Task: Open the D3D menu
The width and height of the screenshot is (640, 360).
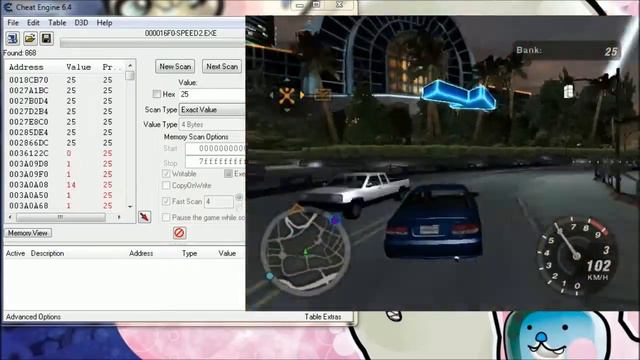Action: click(81, 23)
